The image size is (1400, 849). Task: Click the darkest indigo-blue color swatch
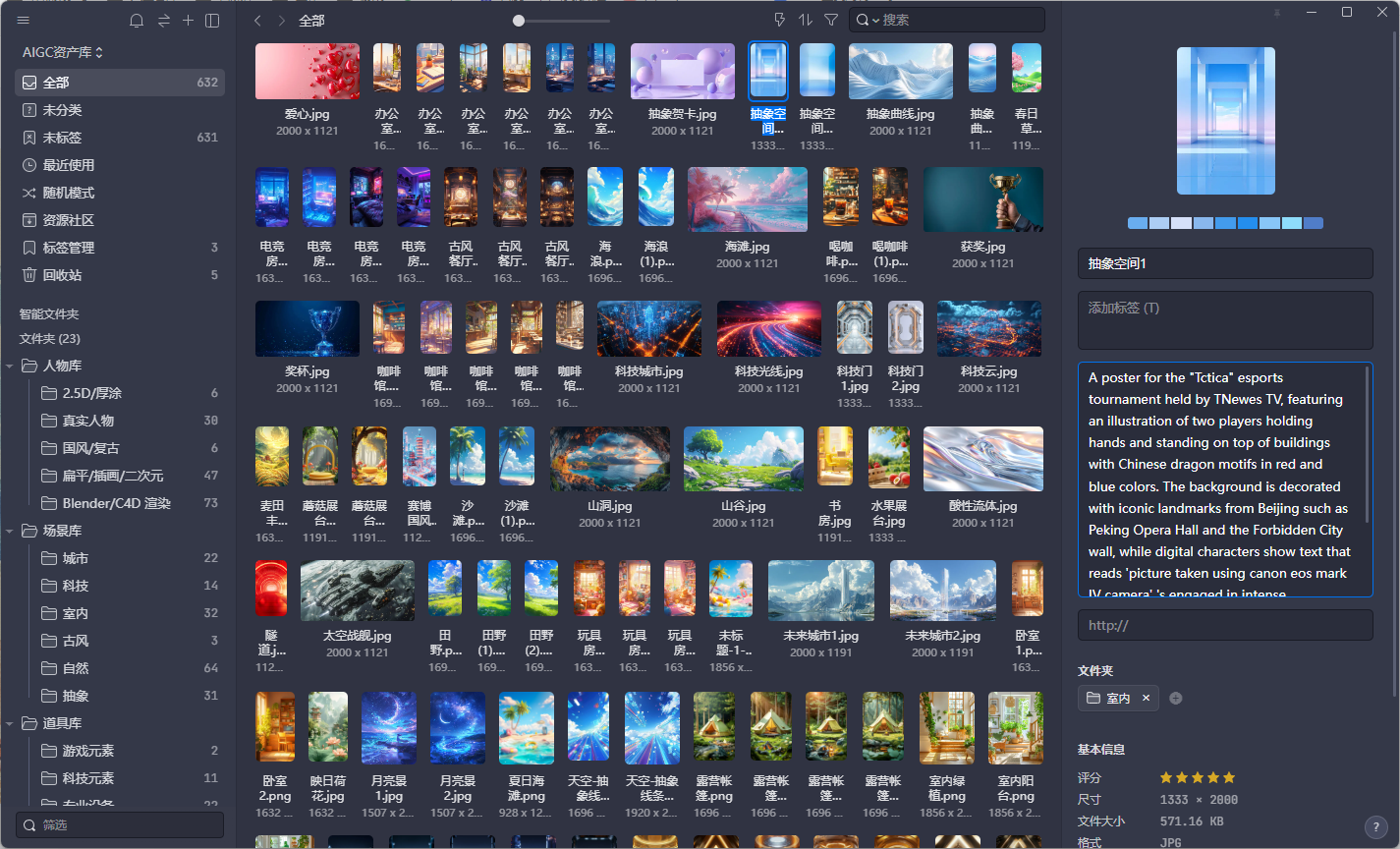click(1314, 223)
